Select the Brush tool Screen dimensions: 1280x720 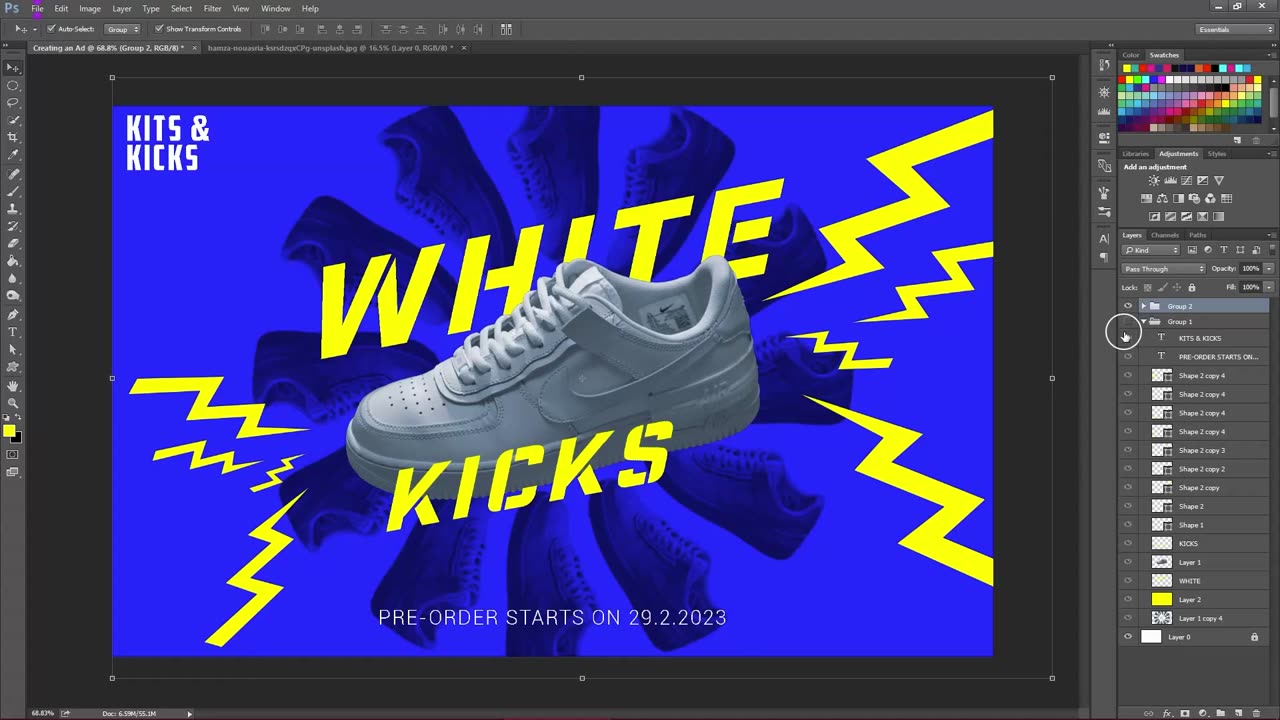[x=13, y=190]
